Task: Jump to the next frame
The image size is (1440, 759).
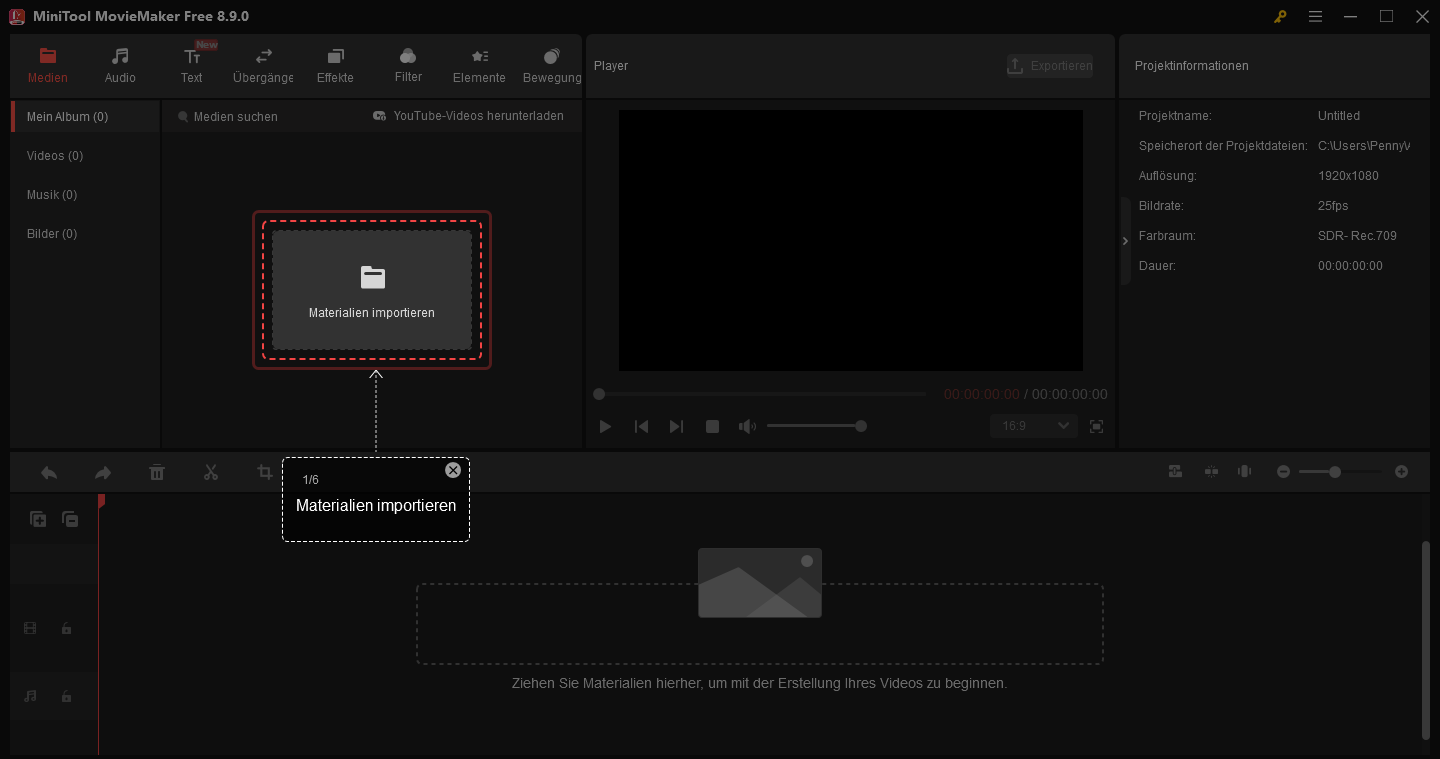Action: 676,426
